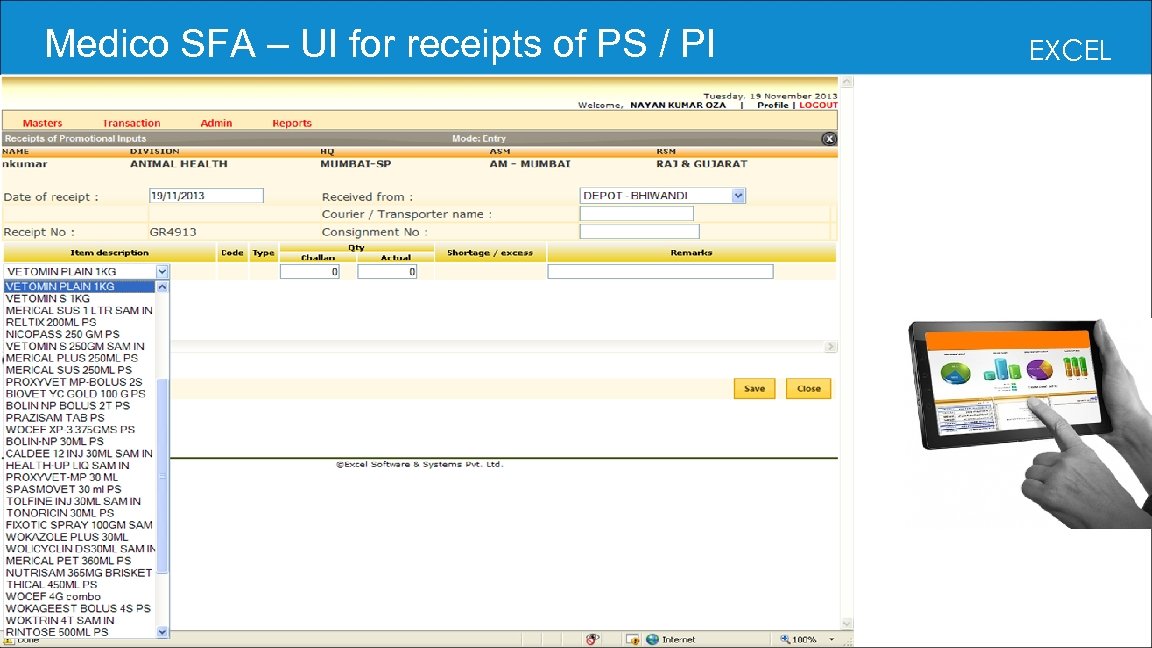Click the Consignment No input box
Screen dimensions: 1152x648
tap(638, 230)
